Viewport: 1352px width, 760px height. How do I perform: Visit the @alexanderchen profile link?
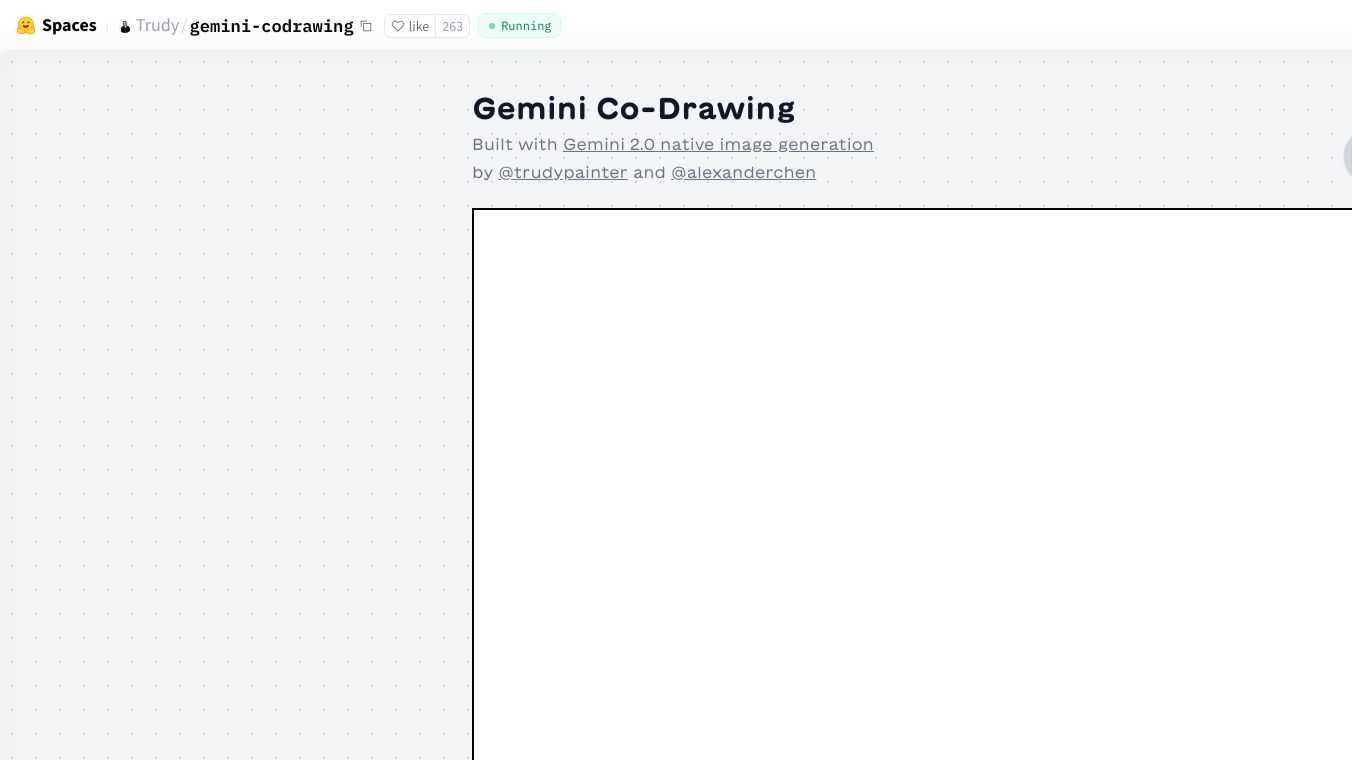coord(743,172)
